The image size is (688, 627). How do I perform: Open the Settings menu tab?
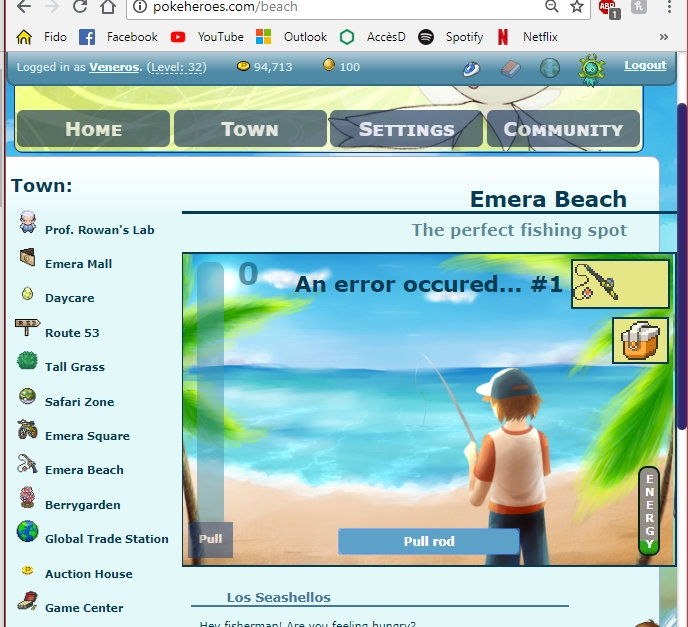[x=406, y=129]
